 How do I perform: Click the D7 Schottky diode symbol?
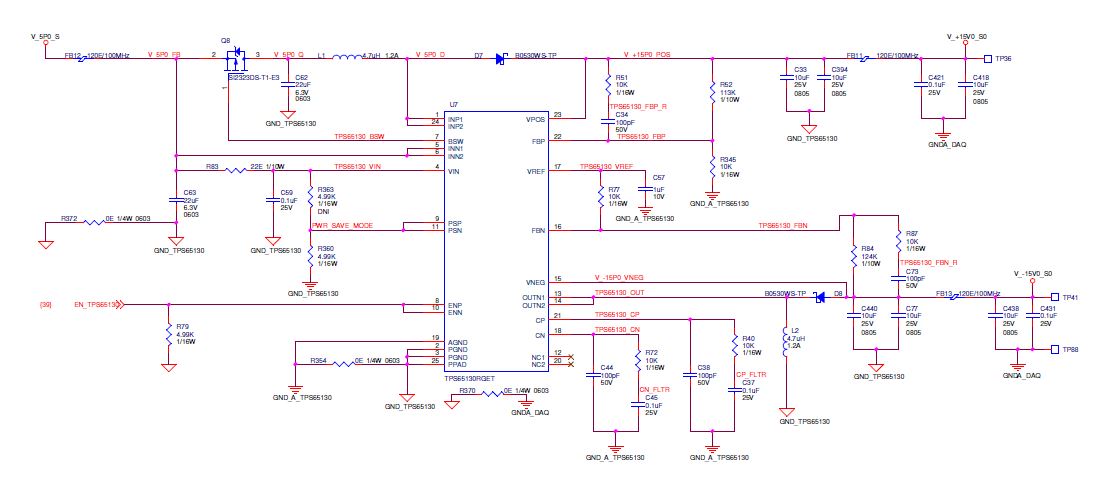click(x=500, y=58)
